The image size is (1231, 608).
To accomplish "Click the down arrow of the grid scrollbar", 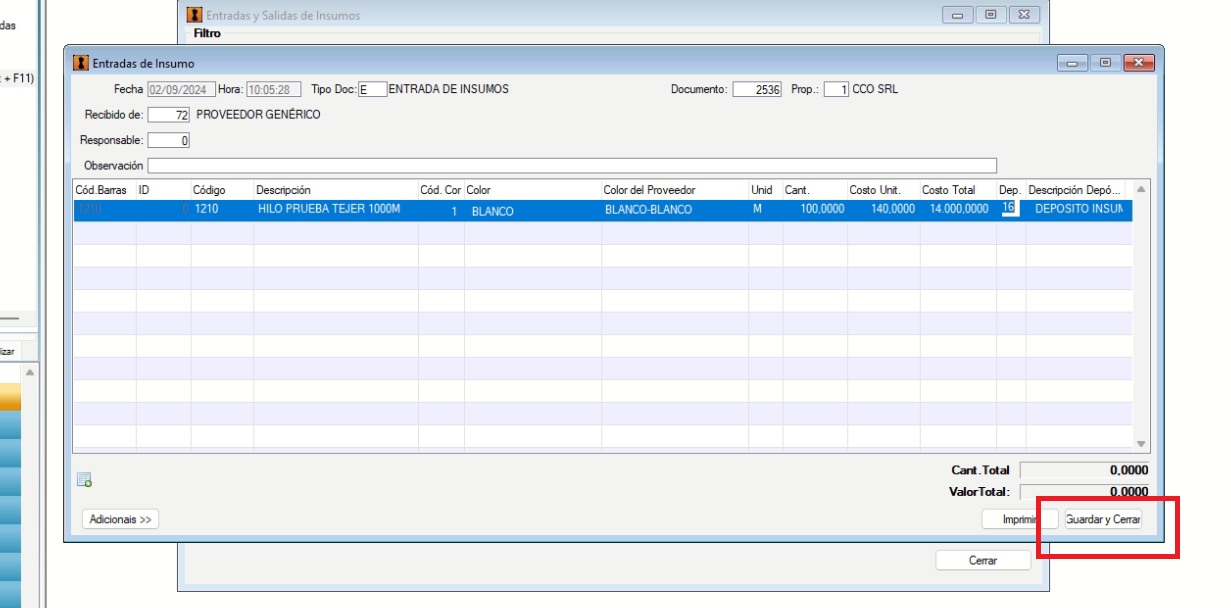I will click(1142, 443).
